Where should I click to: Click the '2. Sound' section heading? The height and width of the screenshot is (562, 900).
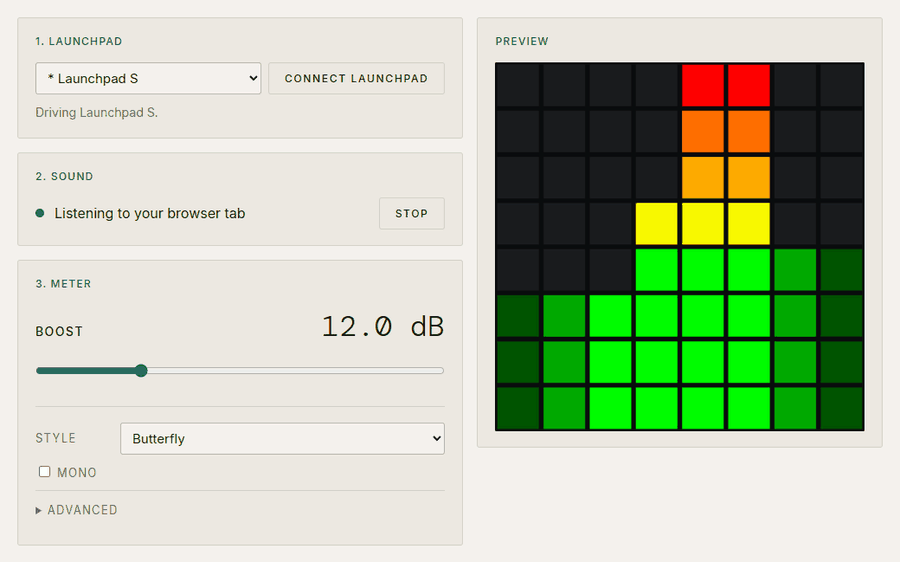pos(64,176)
